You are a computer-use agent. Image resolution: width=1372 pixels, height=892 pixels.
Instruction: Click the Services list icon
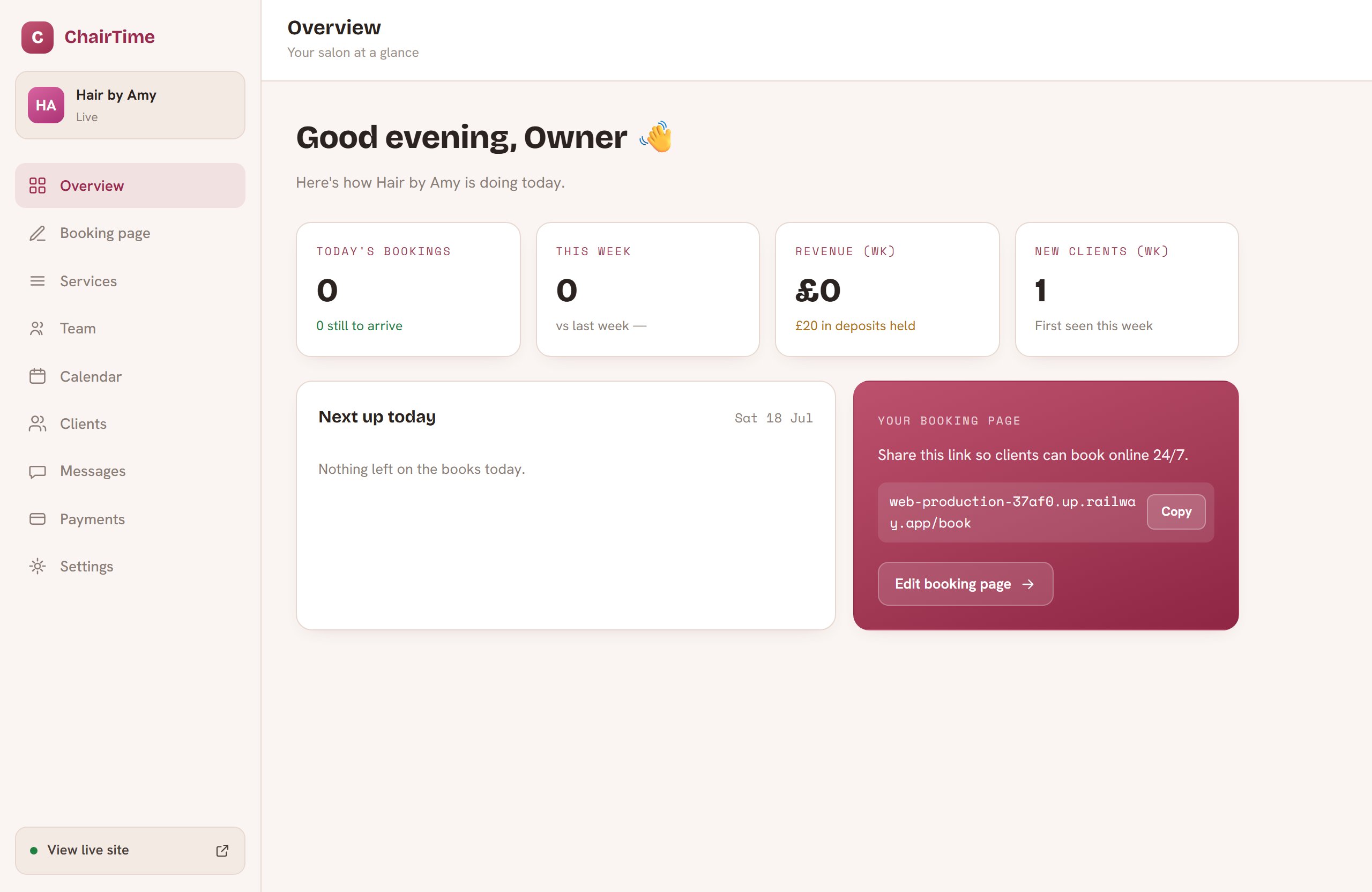[x=38, y=281]
